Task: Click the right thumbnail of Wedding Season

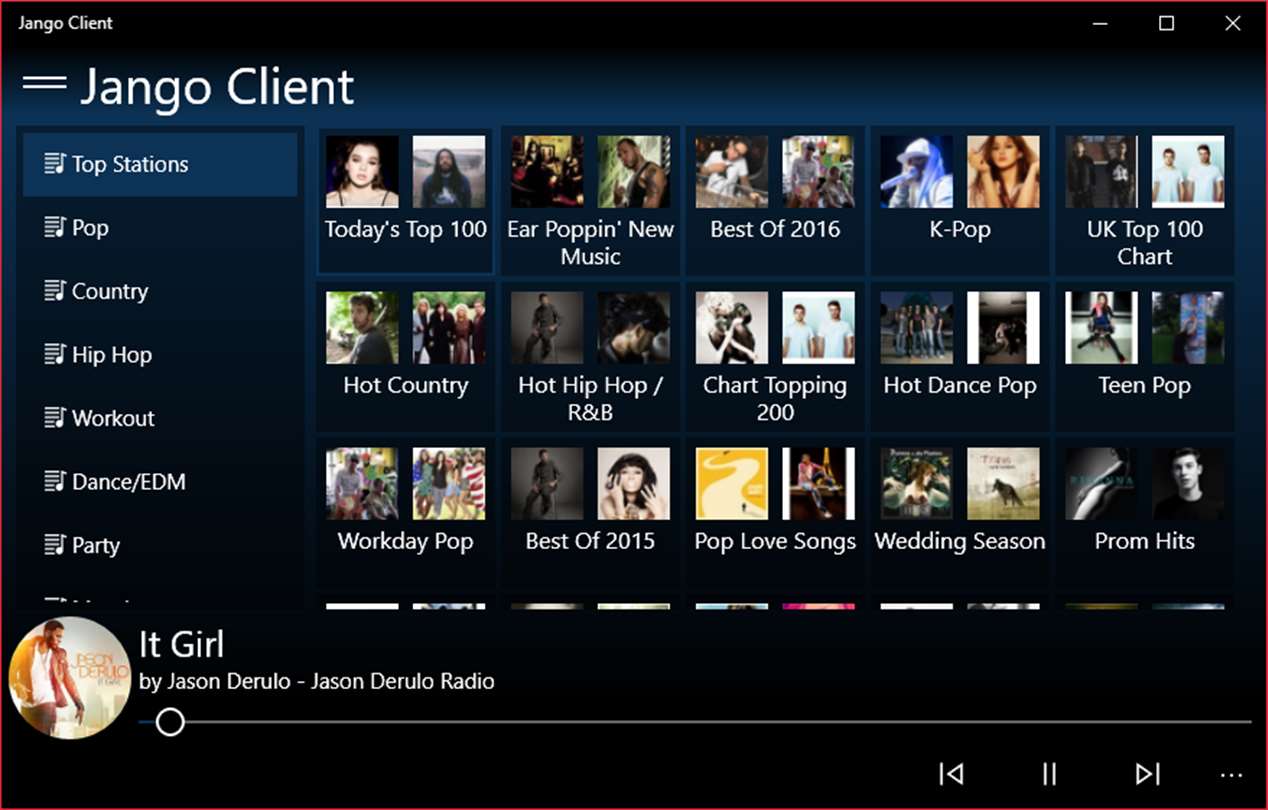Action: pyautogui.click(x=1003, y=484)
